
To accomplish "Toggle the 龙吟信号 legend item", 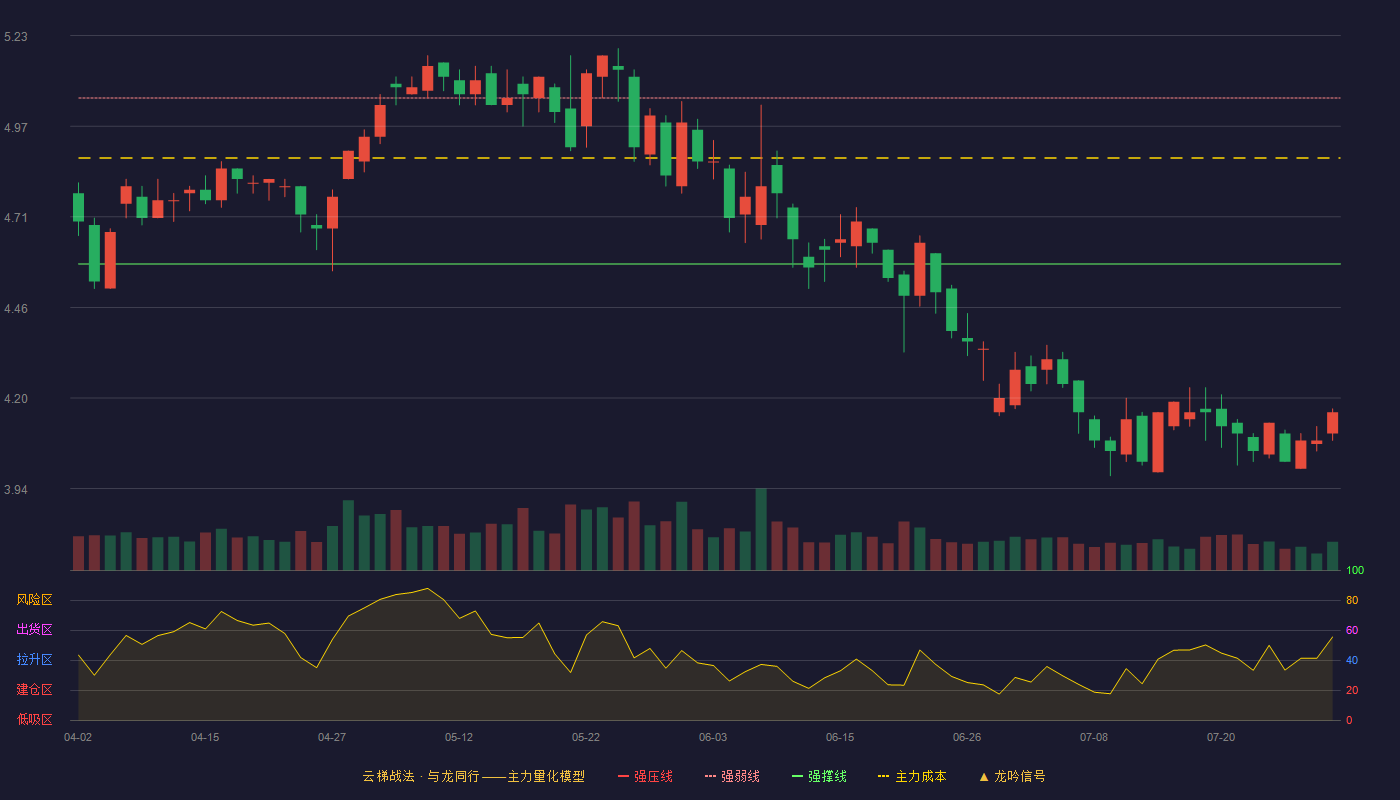I will pyautogui.click(x=1012, y=776).
